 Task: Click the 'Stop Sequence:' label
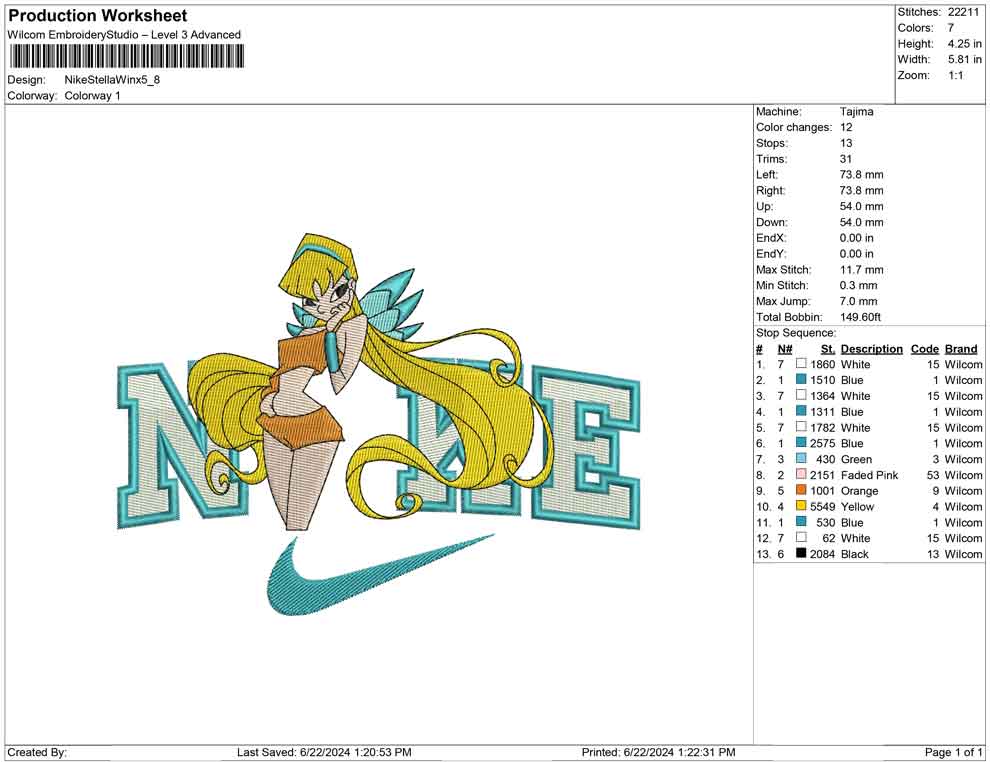click(x=796, y=333)
